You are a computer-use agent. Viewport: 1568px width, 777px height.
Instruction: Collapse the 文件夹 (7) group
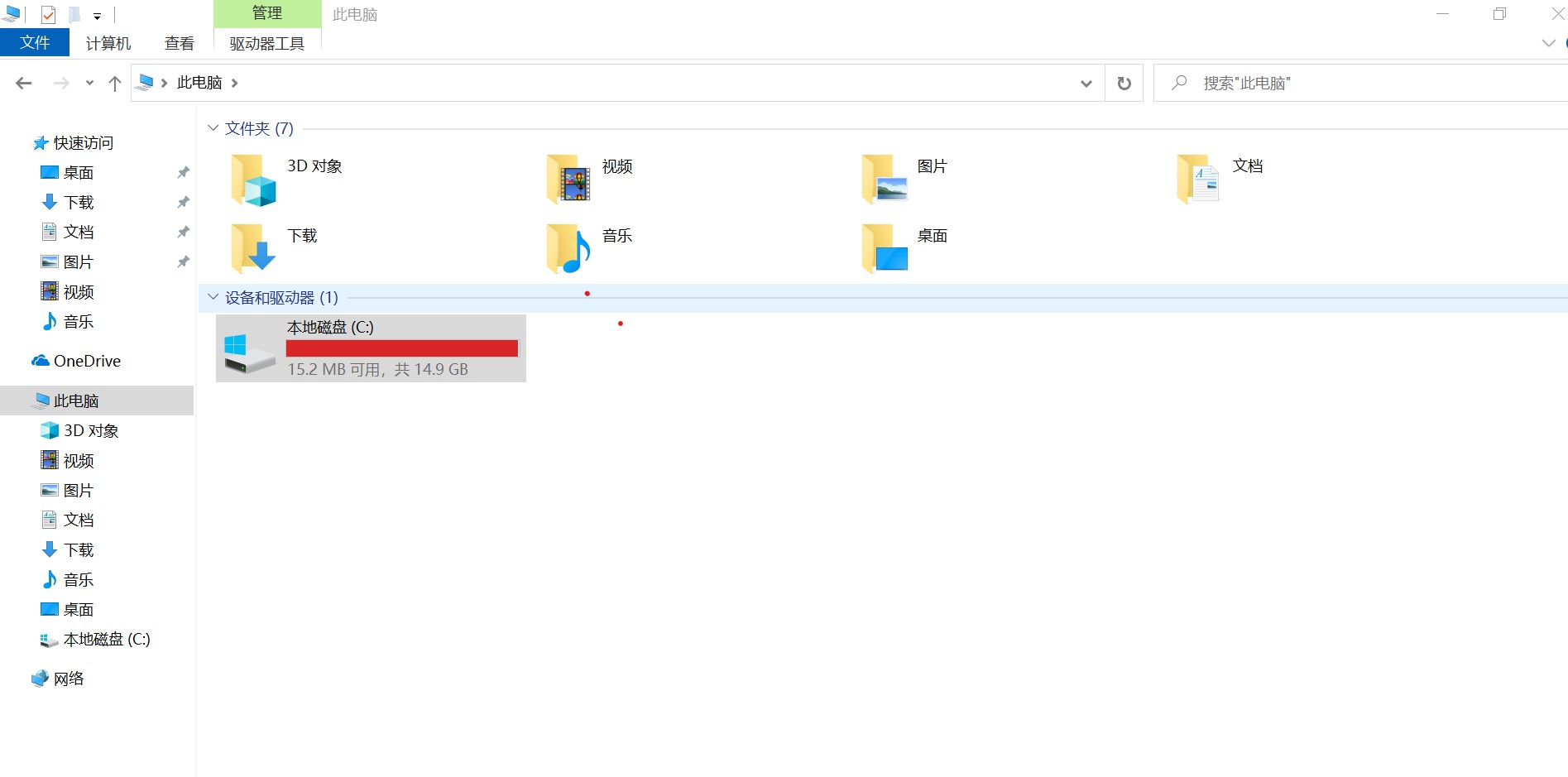pos(213,128)
